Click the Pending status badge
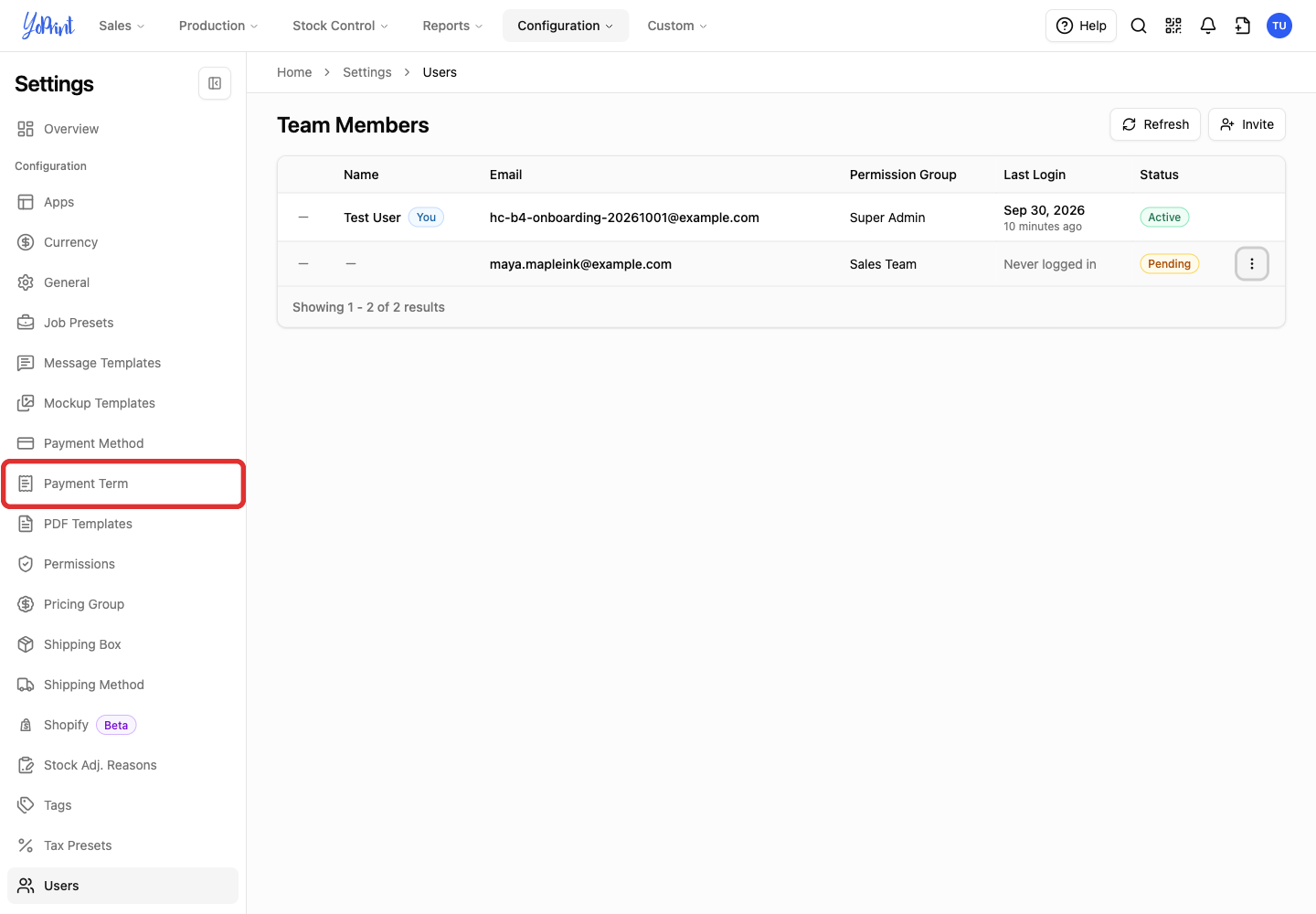Image resolution: width=1316 pixels, height=914 pixels. point(1169,264)
